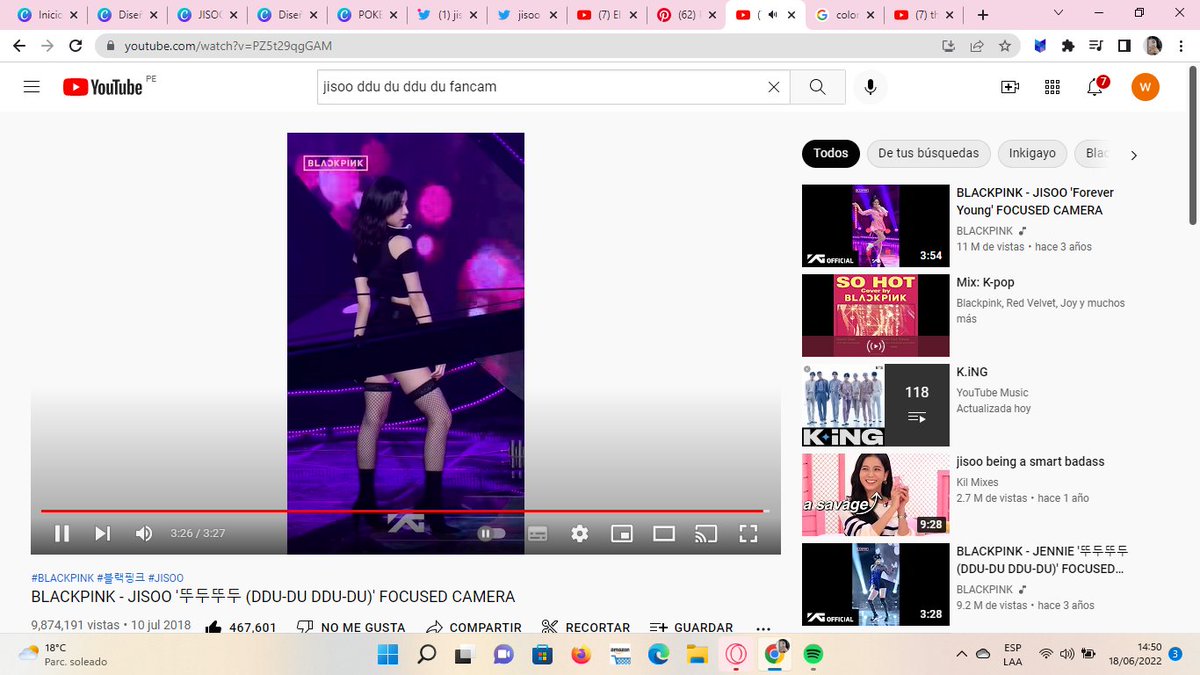Open the Create video camera icon

point(1010,87)
